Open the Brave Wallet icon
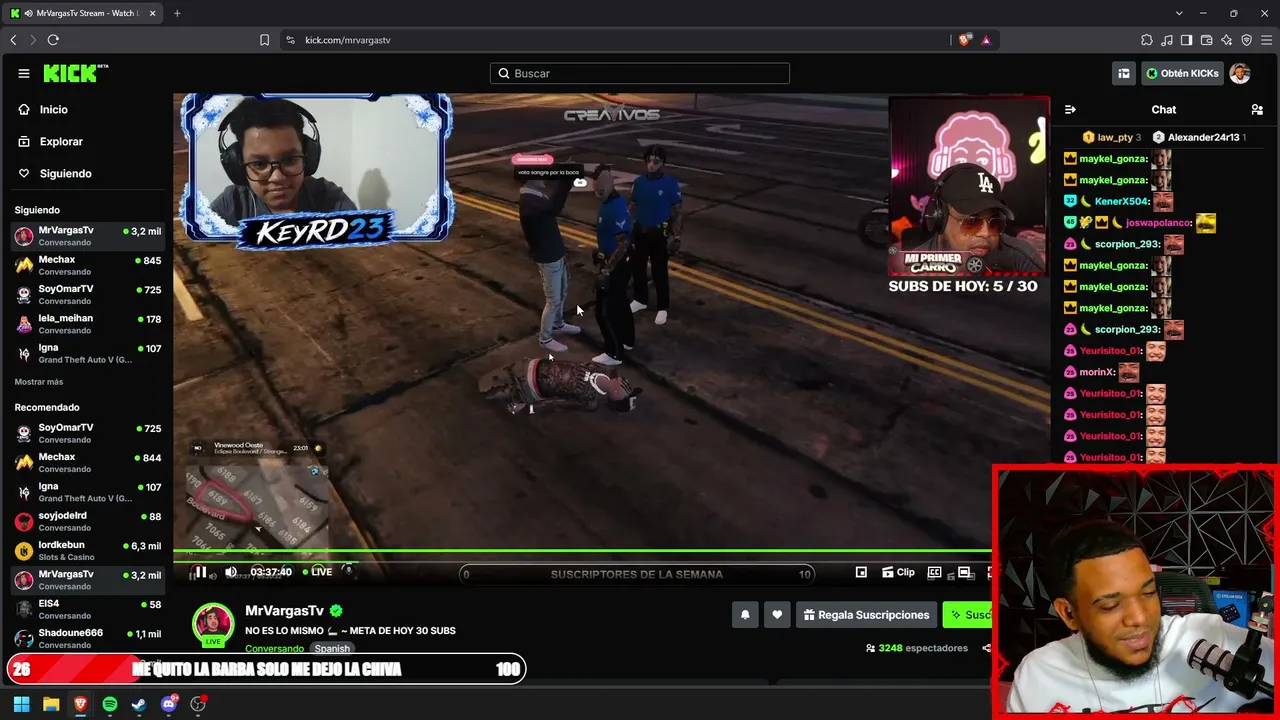The image size is (1280, 720). (x=1207, y=40)
